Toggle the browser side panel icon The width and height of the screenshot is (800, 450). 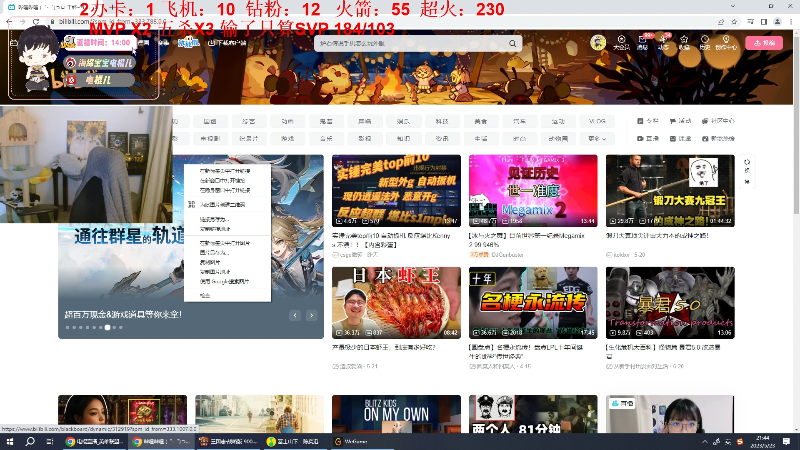click(764, 22)
